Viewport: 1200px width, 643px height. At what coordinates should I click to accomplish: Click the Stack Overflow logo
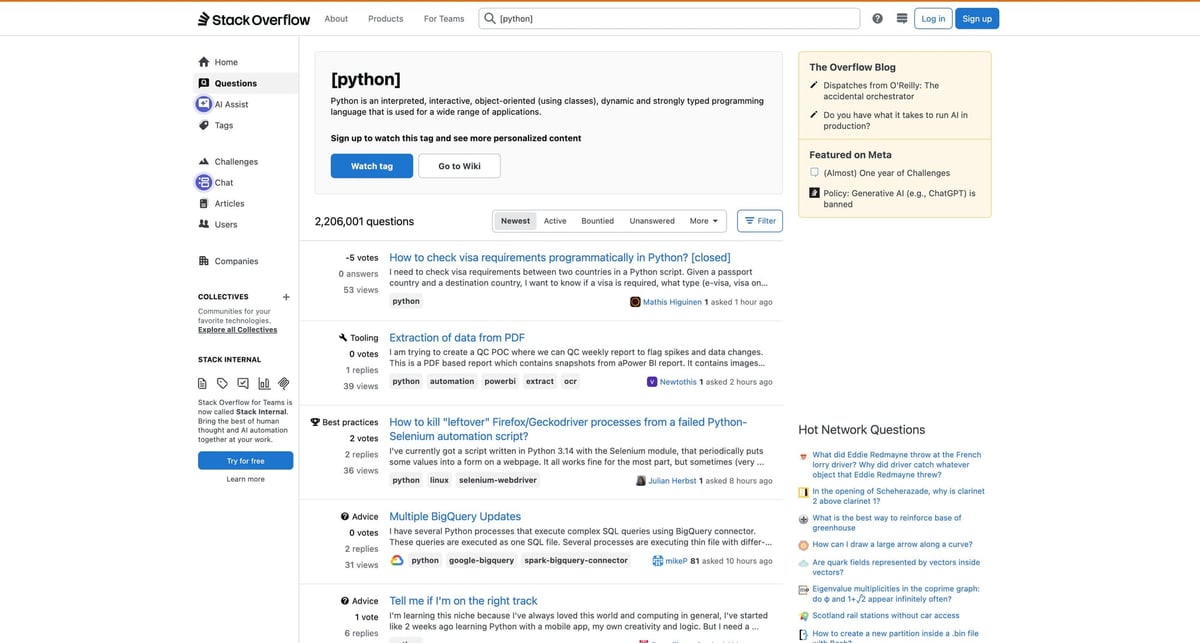(x=254, y=19)
